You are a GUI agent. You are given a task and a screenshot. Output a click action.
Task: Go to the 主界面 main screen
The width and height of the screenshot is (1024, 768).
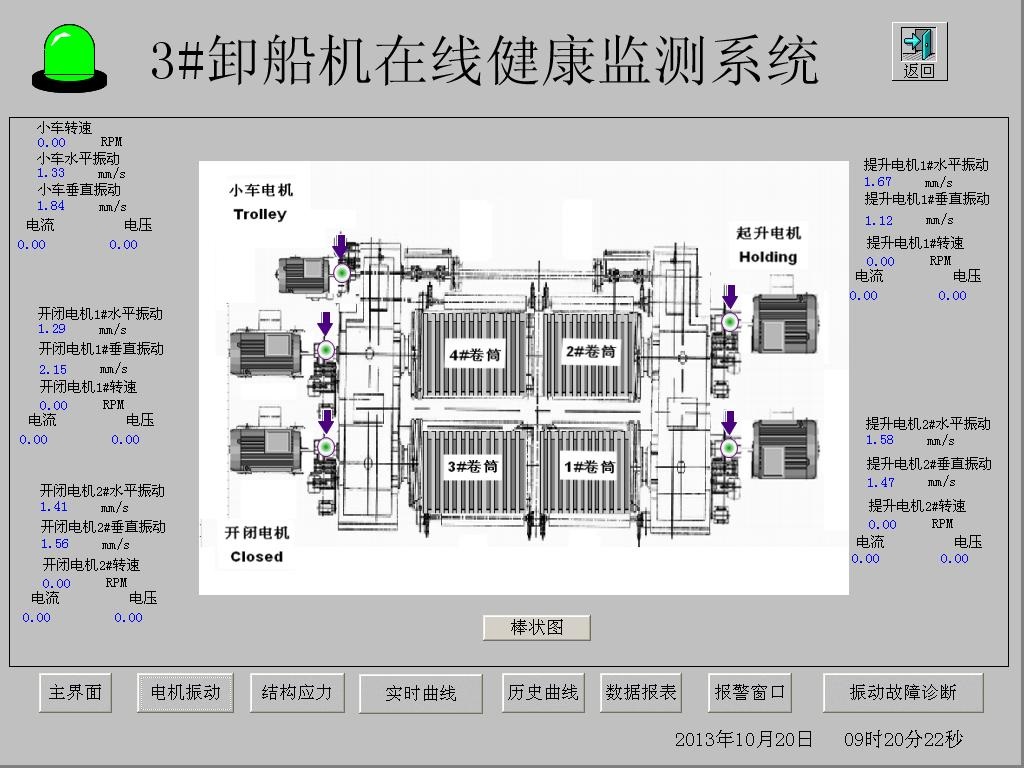(x=75, y=692)
